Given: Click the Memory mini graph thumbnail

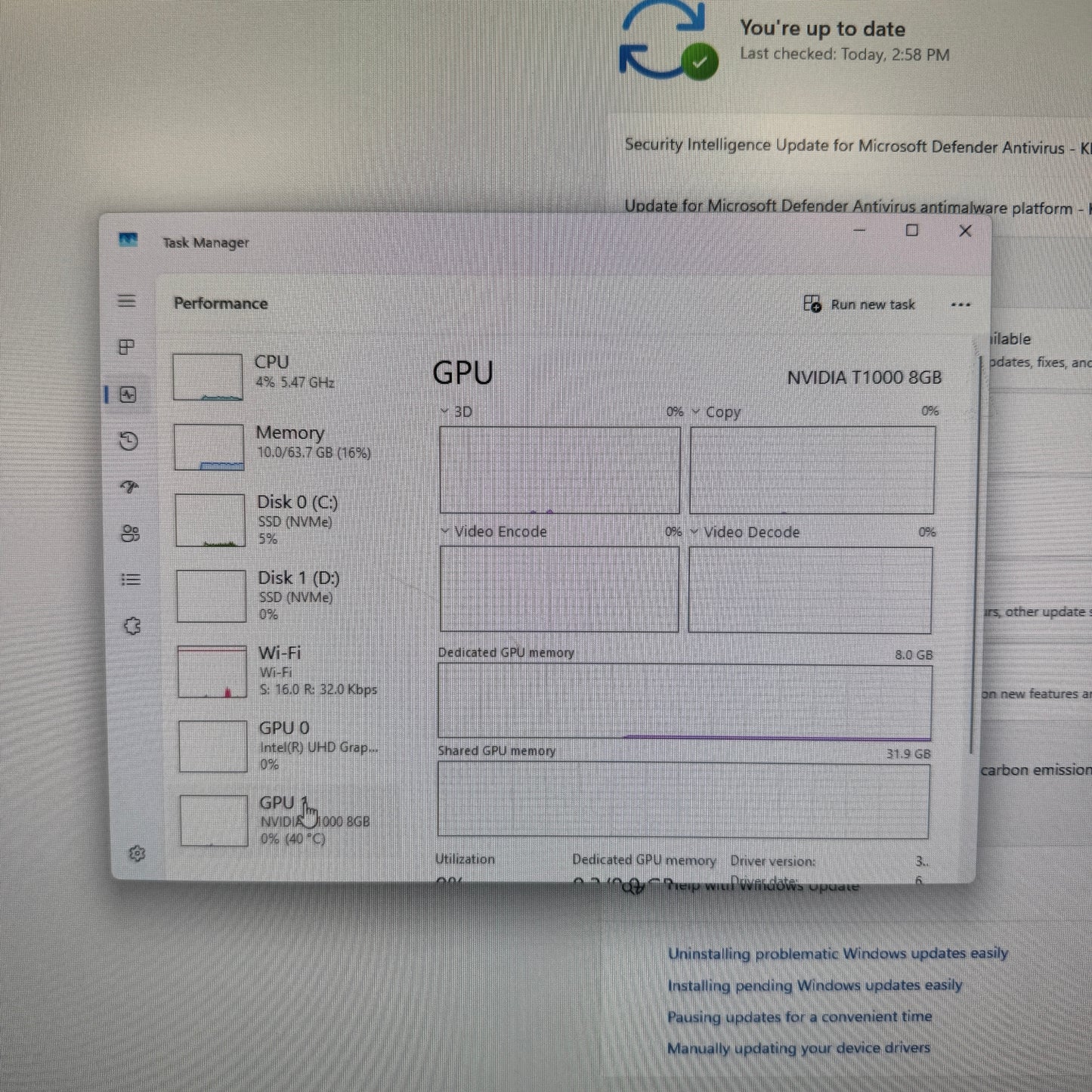Looking at the screenshot, I should point(209,447).
